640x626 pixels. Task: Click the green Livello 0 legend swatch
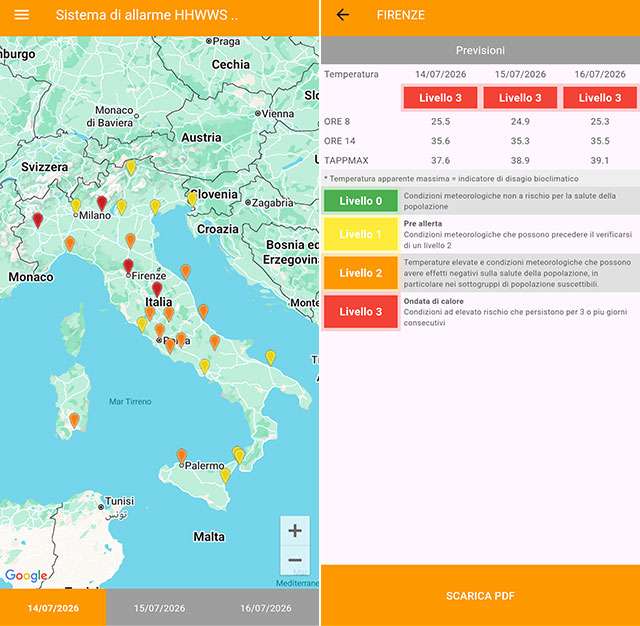(x=360, y=201)
